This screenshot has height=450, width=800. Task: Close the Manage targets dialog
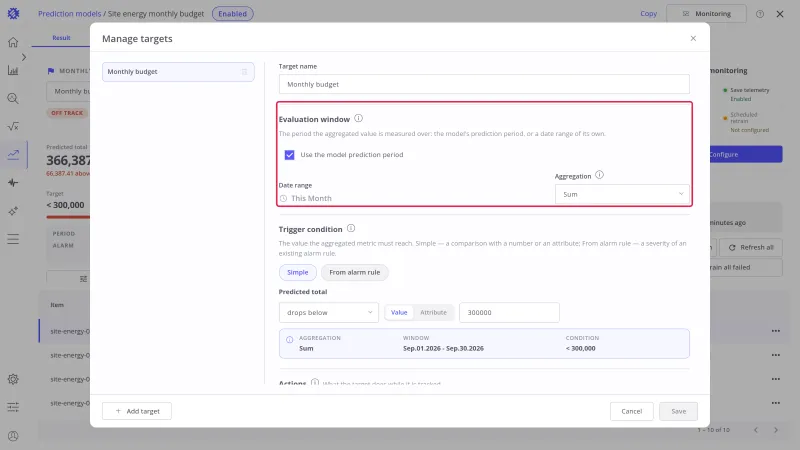click(x=693, y=38)
